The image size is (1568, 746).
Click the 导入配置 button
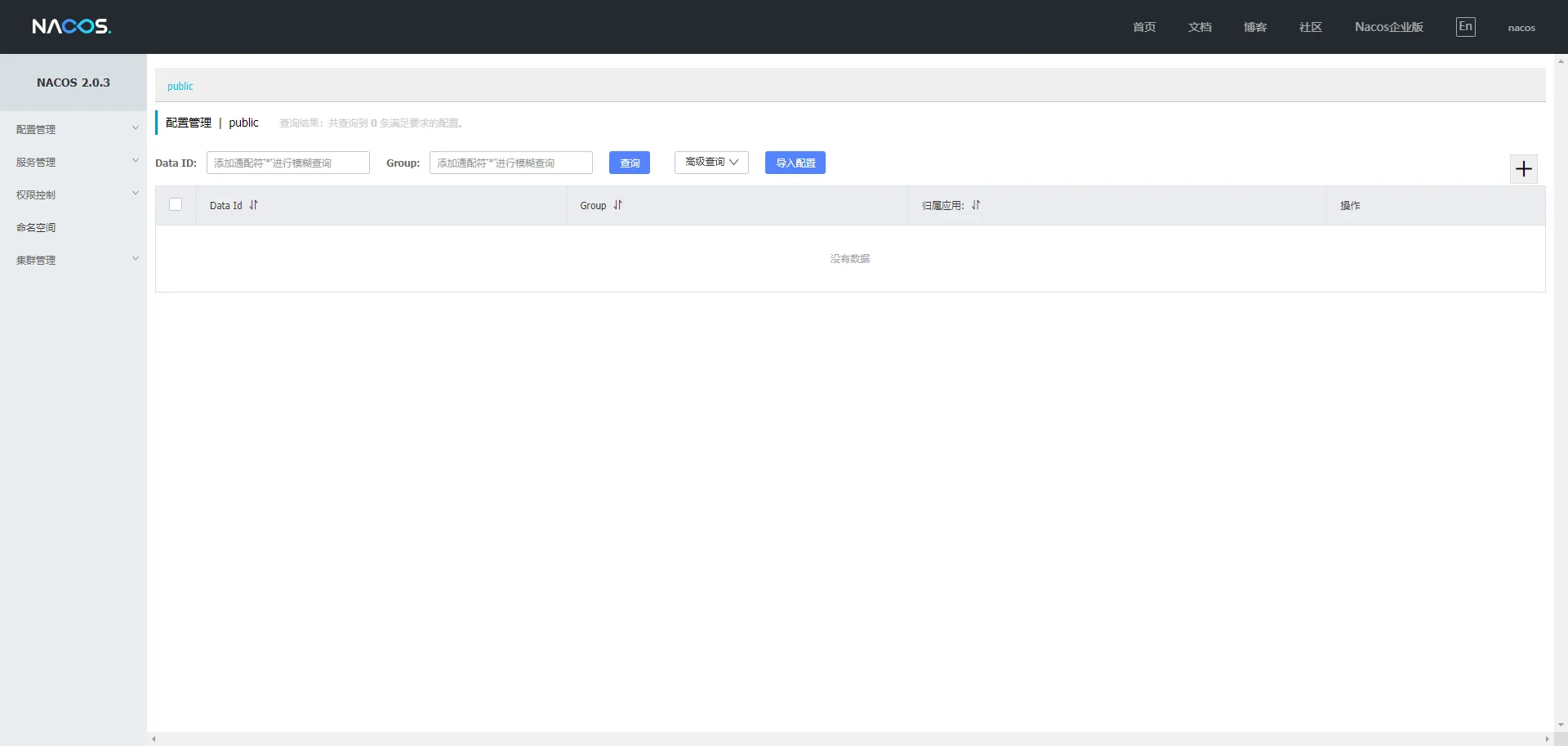point(795,163)
